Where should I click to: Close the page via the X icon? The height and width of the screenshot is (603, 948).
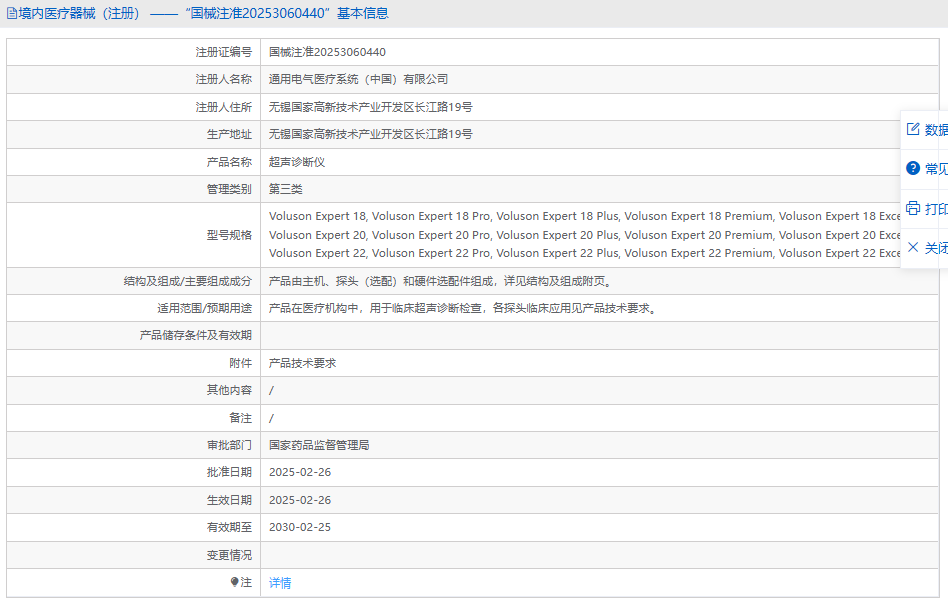coord(913,247)
